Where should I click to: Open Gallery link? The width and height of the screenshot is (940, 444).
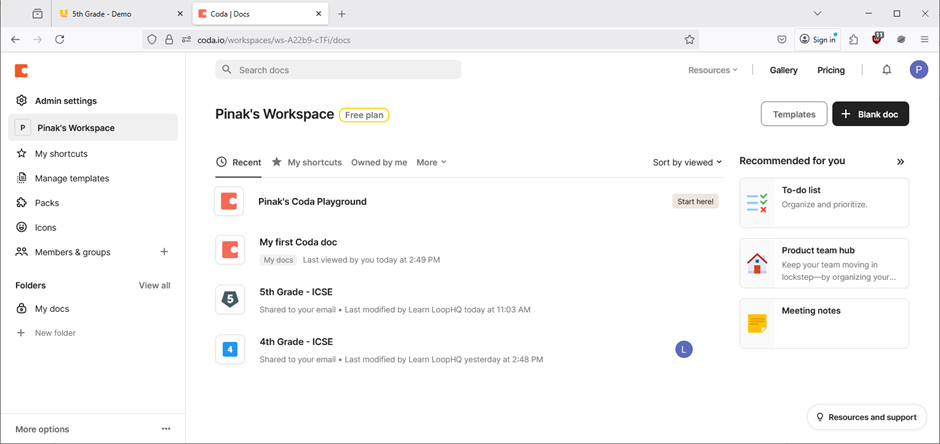(784, 70)
